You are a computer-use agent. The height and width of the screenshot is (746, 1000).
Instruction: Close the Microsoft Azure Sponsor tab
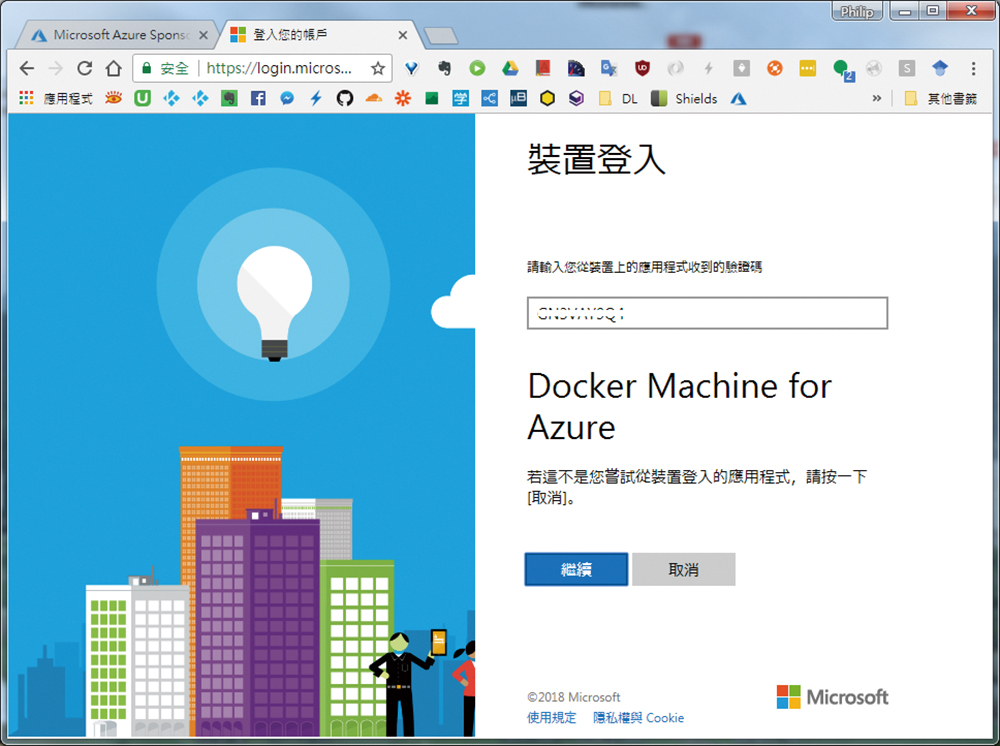[x=203, y=35]
